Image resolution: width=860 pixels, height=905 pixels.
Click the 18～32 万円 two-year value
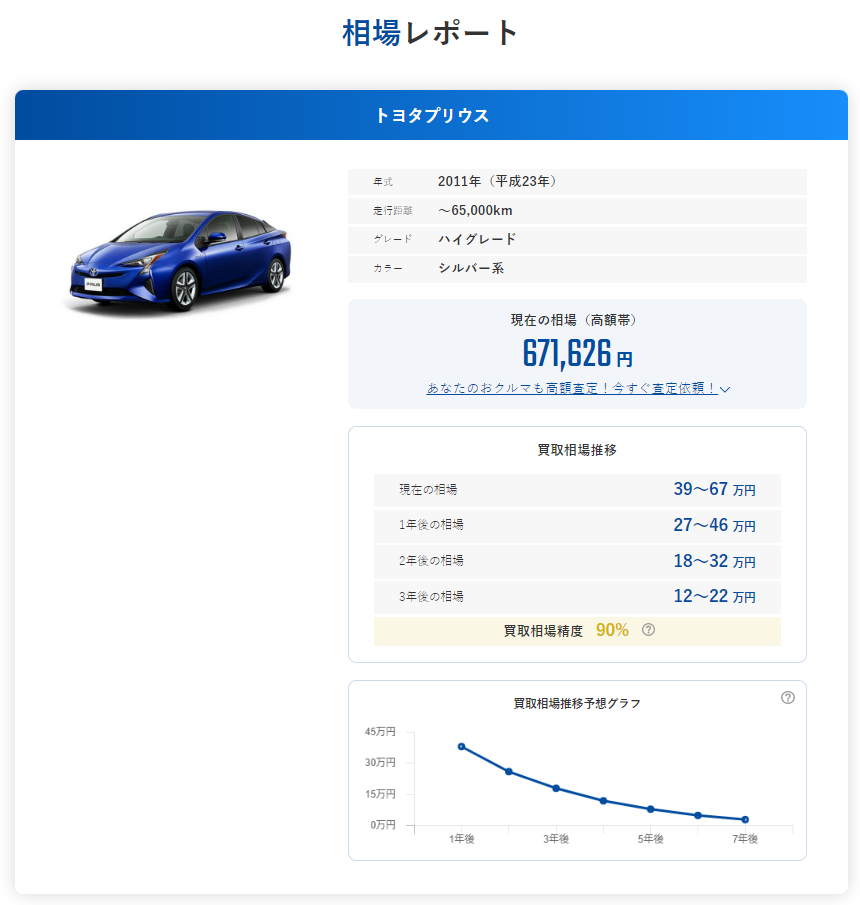click(715, 561)
